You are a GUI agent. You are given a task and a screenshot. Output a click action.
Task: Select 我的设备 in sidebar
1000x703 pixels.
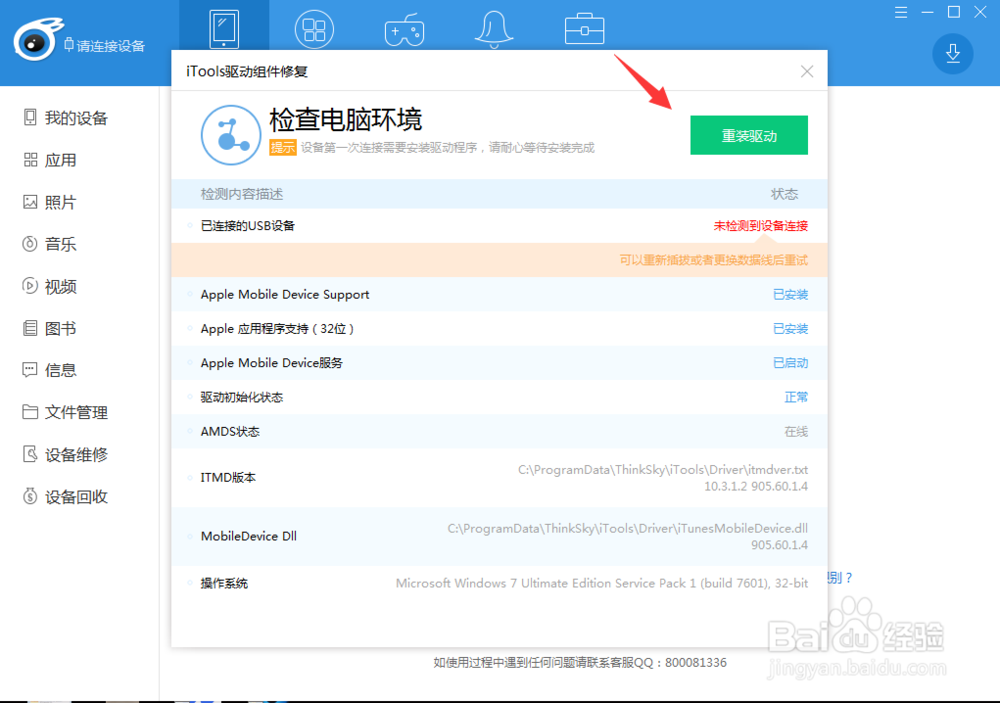[65, 118]
